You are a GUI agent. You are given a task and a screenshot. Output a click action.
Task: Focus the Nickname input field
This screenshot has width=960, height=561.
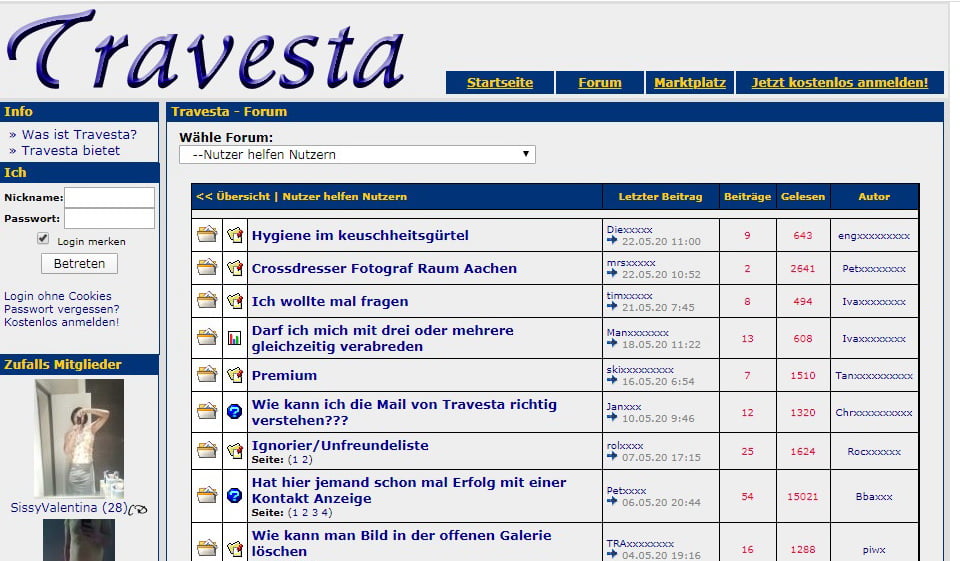[x=110, y=198]
